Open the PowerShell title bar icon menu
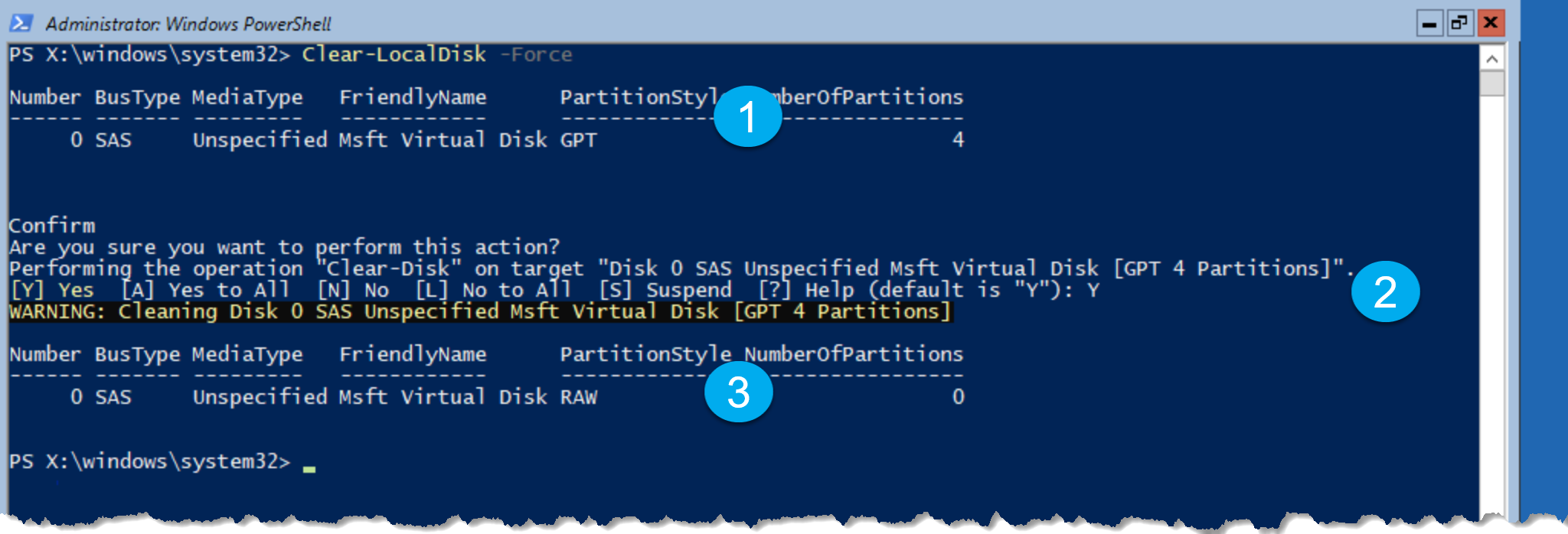 (21, 23)
